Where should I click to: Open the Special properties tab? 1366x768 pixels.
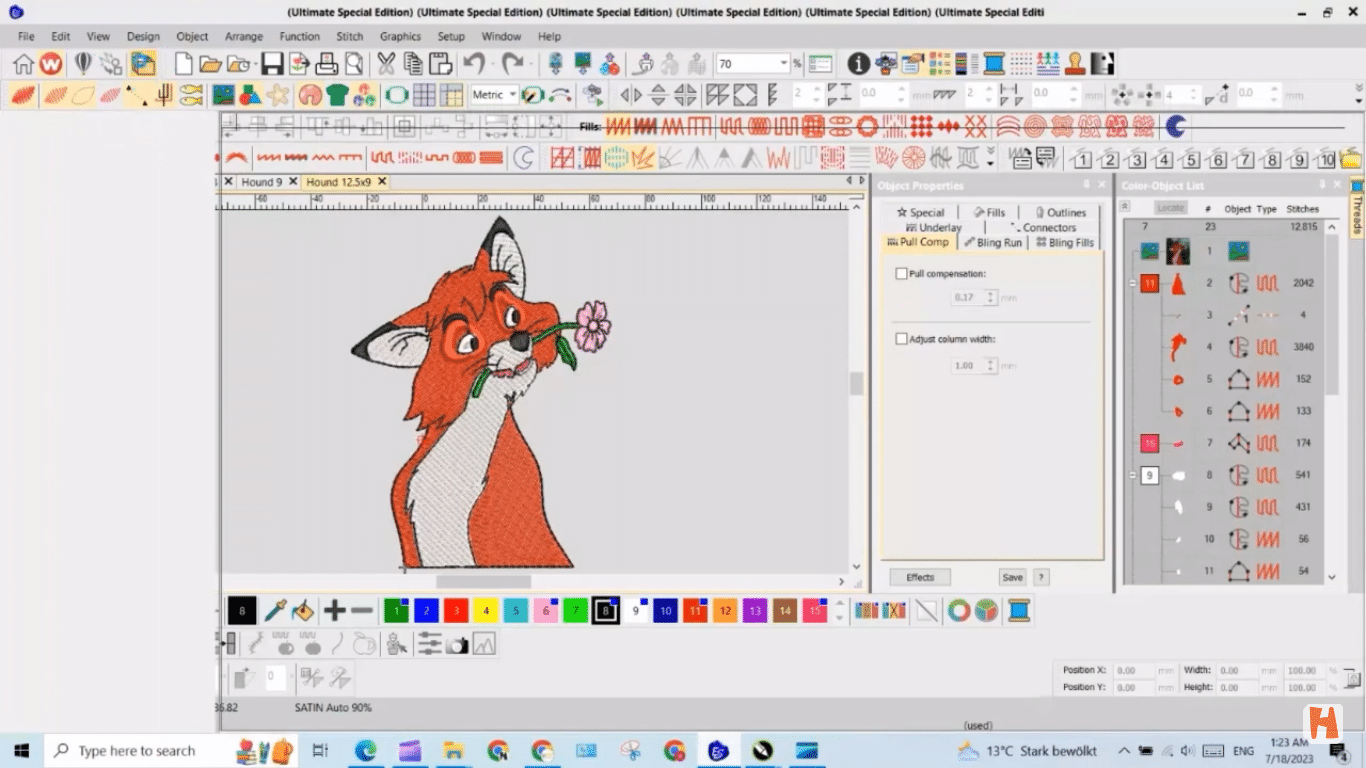tap(920, 212)
